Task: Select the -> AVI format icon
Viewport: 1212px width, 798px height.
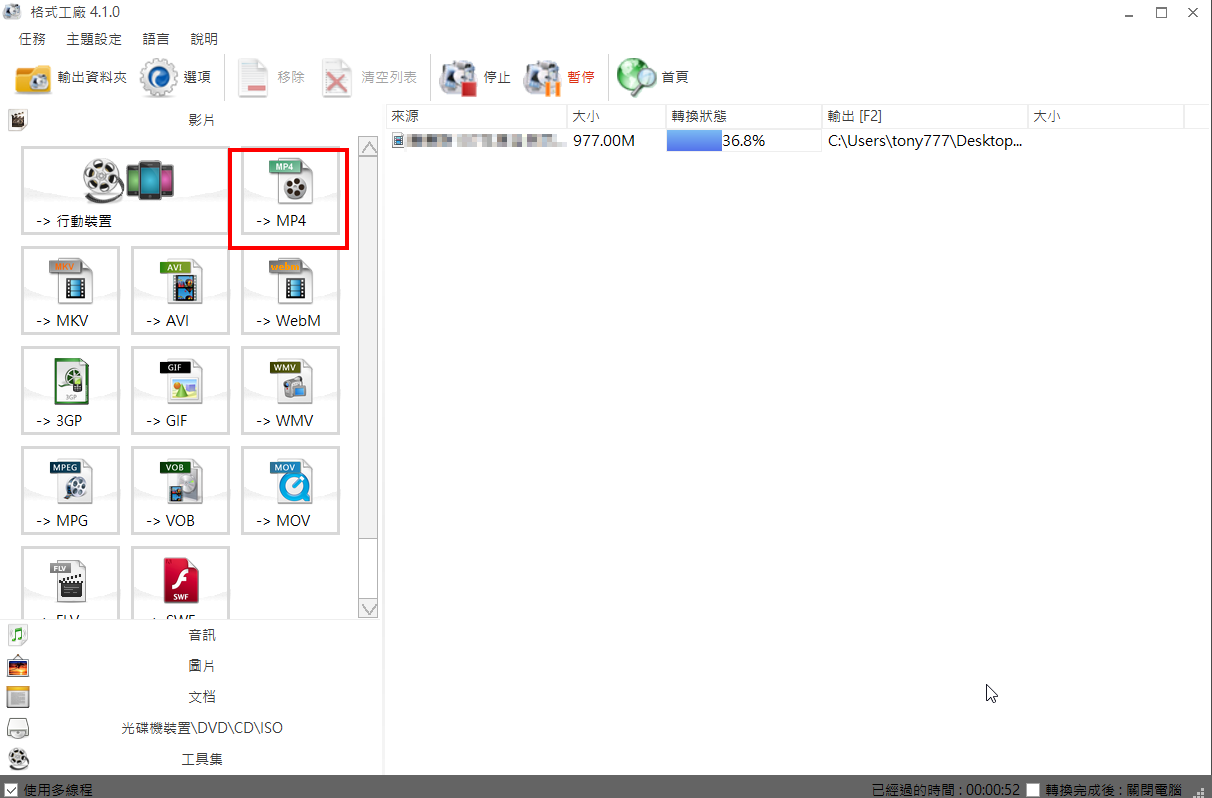Action: tap(180, 291)
